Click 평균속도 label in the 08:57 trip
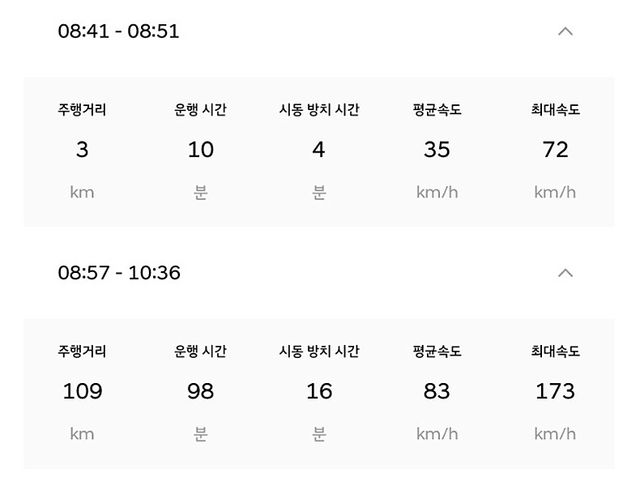 pos(437,351)
